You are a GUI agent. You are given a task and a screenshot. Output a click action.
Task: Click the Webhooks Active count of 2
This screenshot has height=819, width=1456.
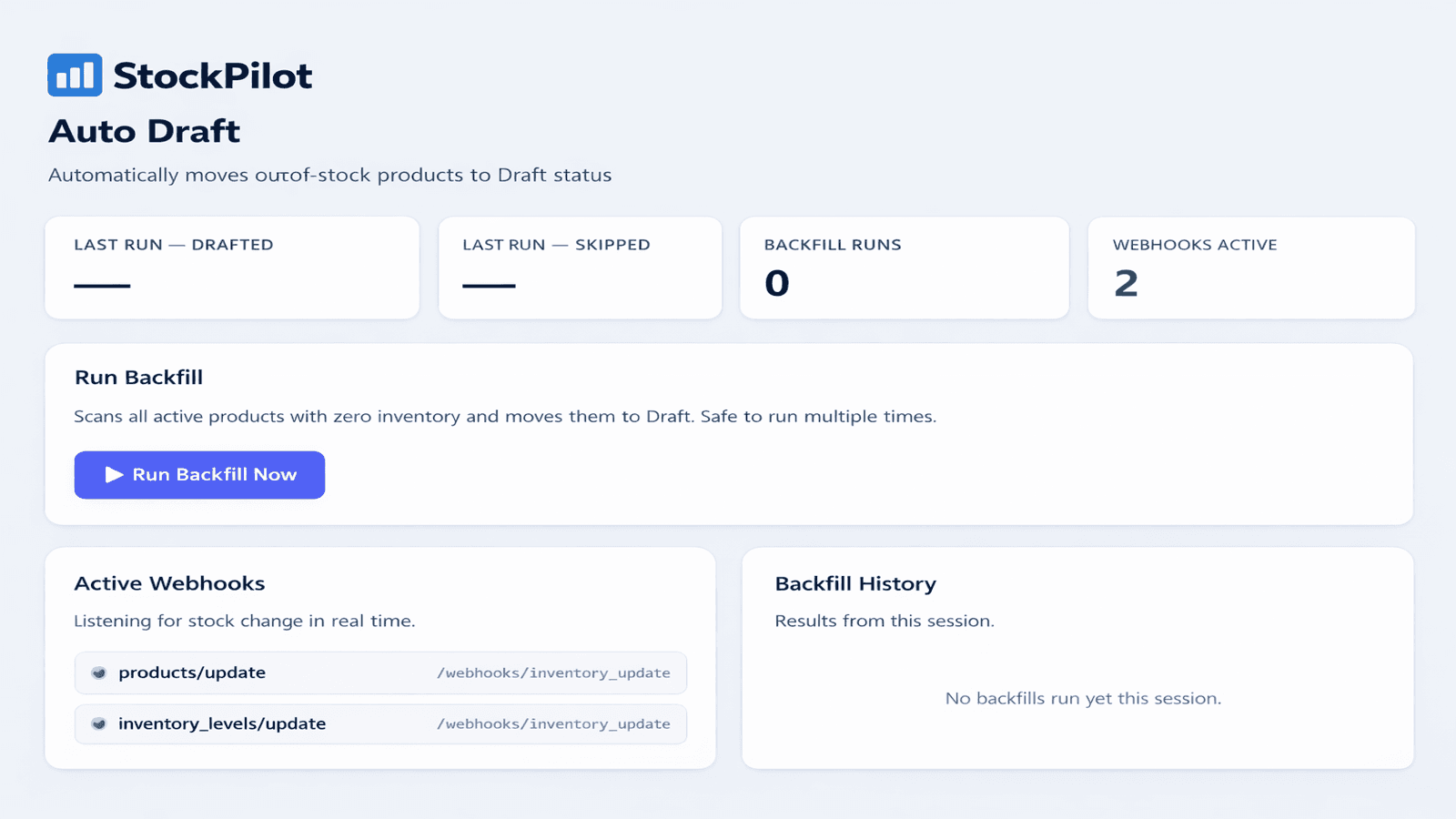coord(1126,284)
